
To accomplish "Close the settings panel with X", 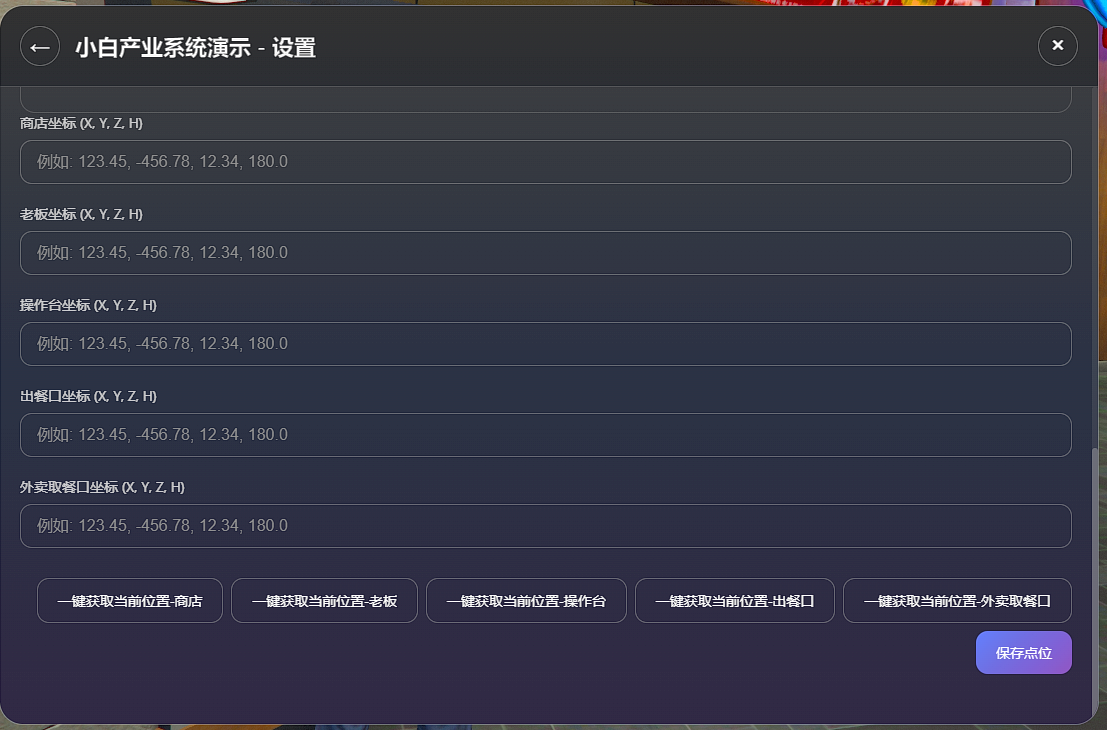I will tap(1057, 46).
